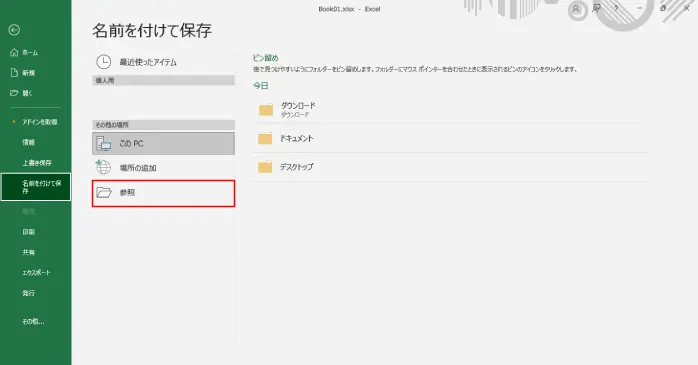Choose 上書き保存 (Save) in the sidebar
This screenshot has width=698, height=365.
click(36, 163)
